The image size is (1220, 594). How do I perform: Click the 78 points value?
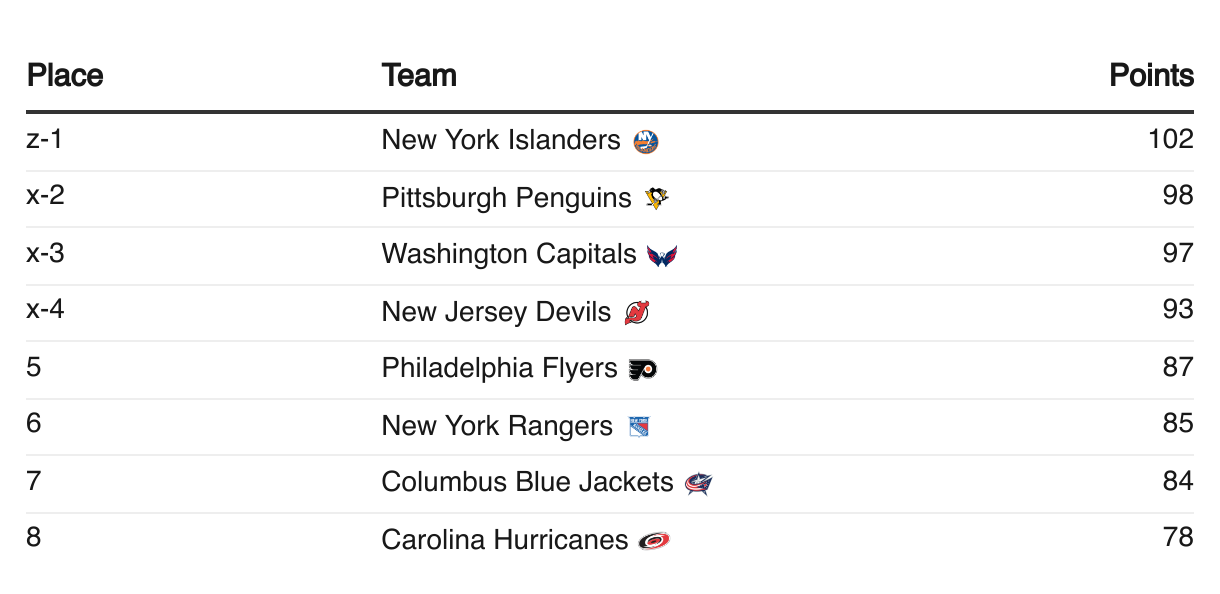point(1178,538)
